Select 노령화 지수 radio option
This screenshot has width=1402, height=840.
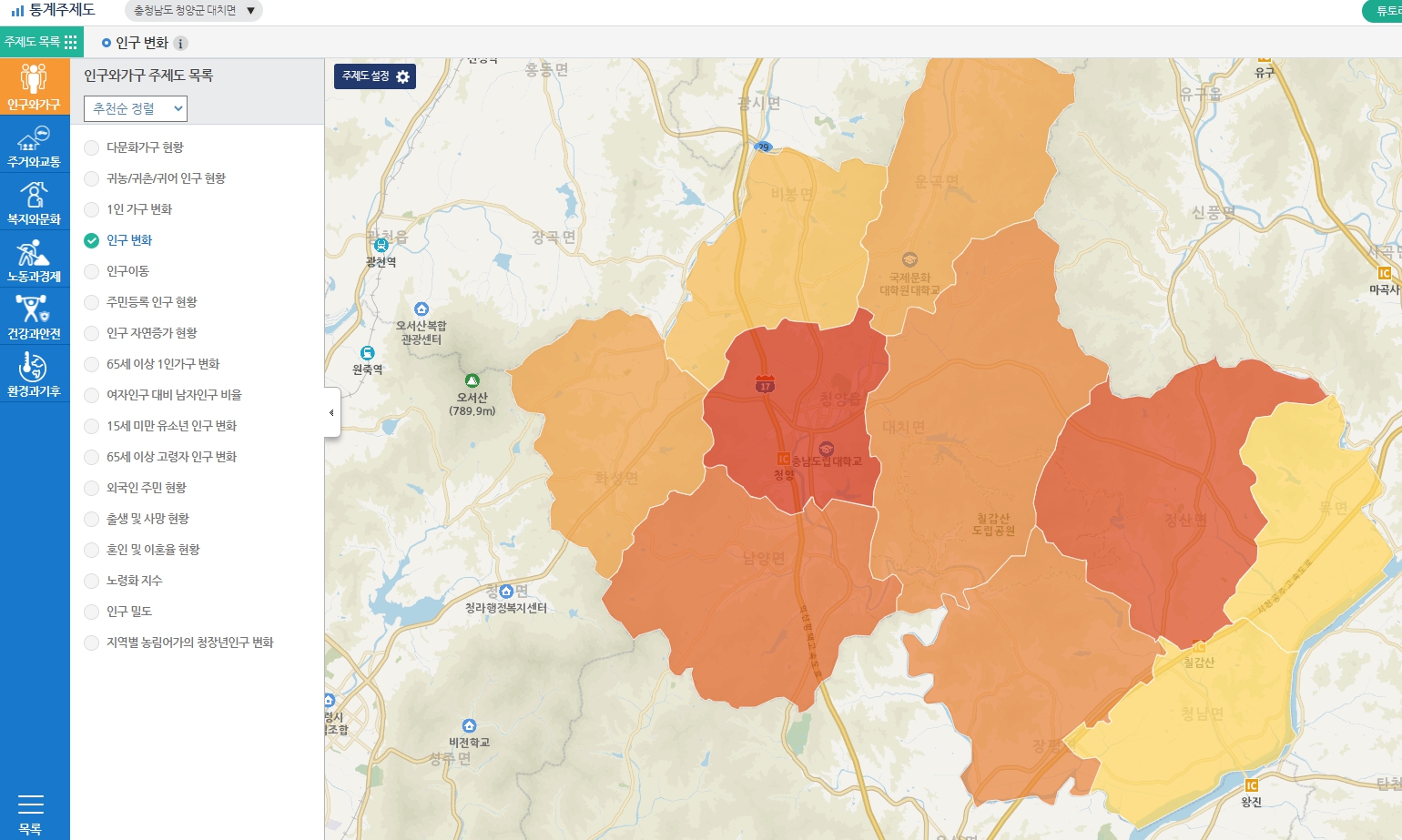[92, 581]
